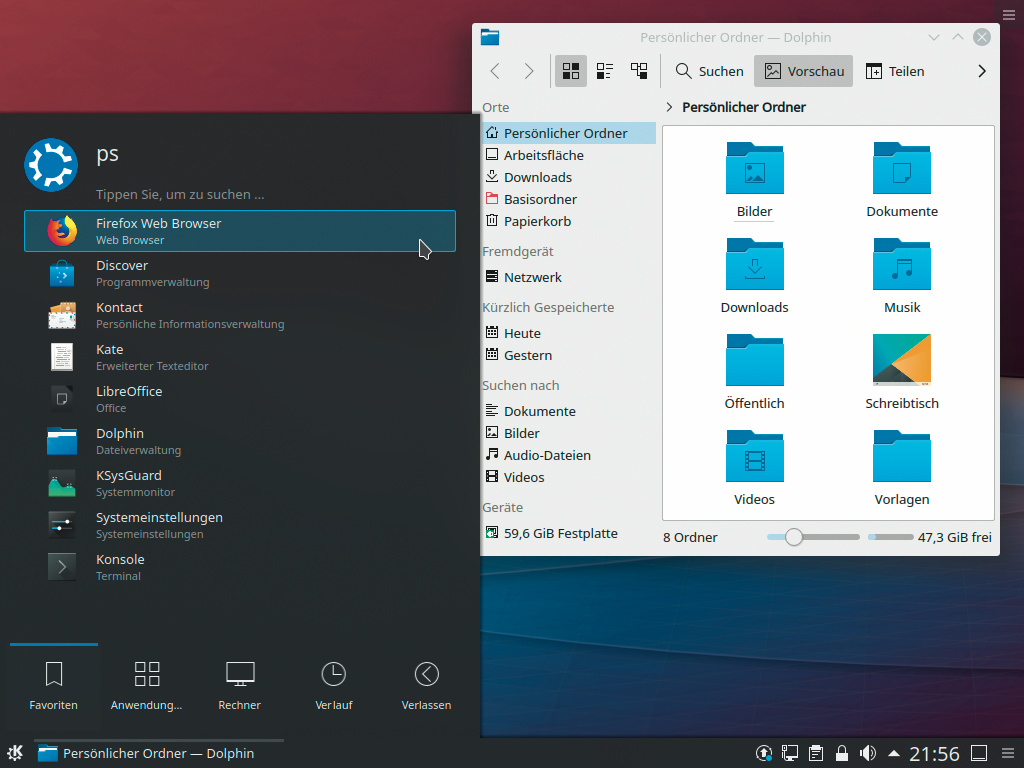This screenshot has width=1024, height=768.
Task: Click the Suchen button
Action: coord(709,71)
